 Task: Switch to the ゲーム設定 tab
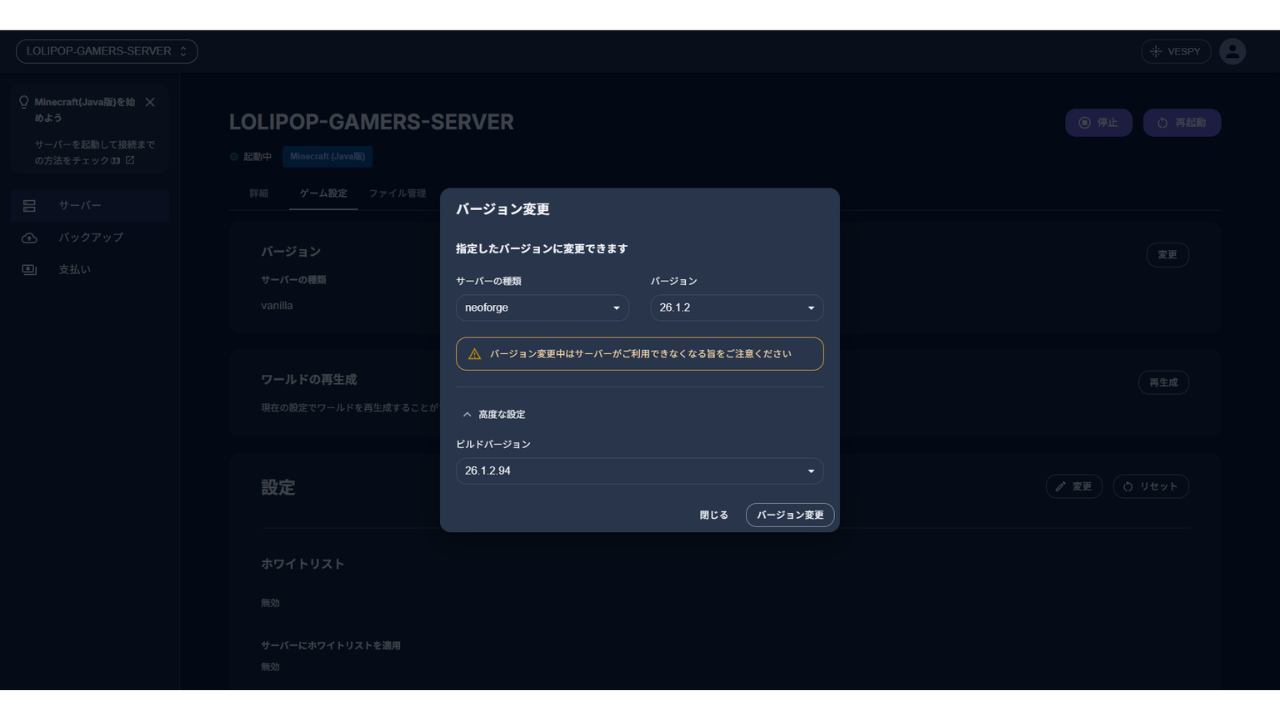tap(323, 194)
